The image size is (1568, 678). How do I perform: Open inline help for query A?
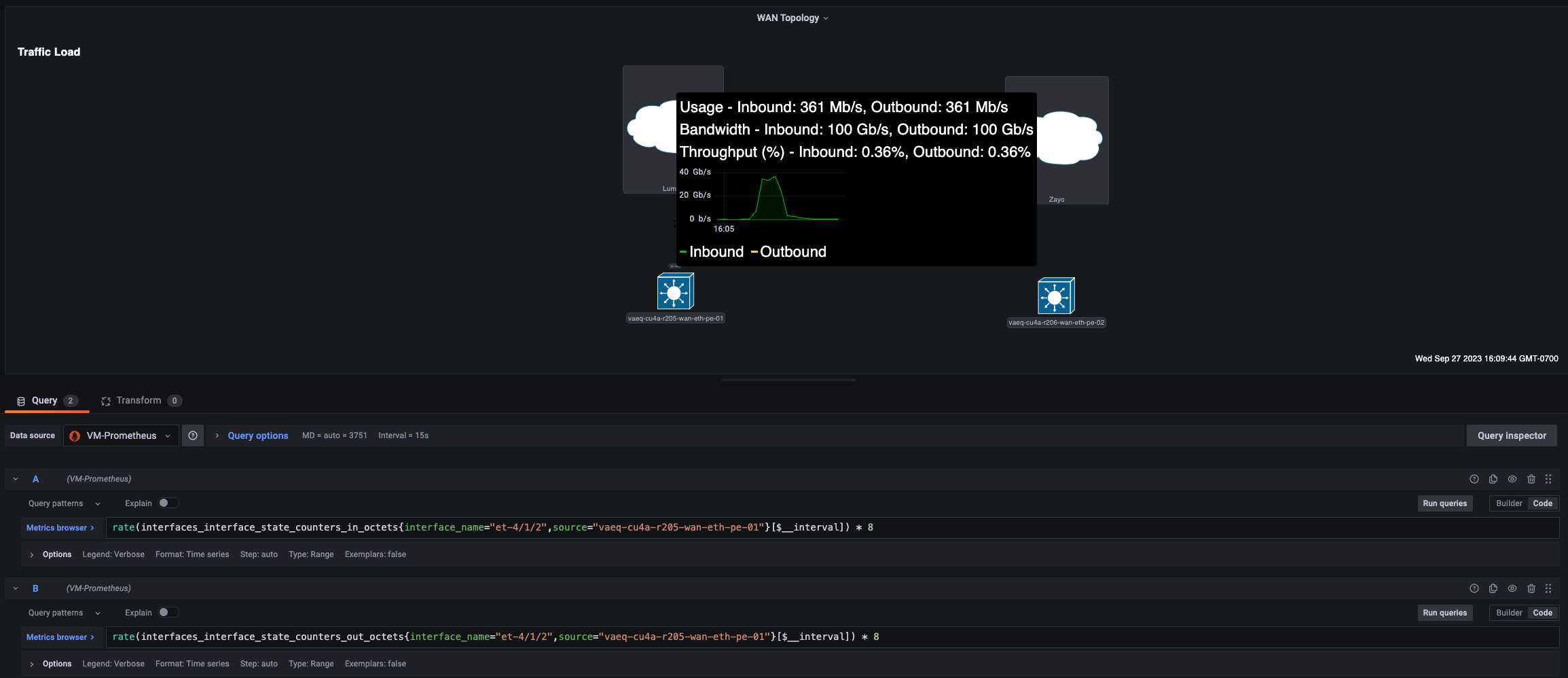(1474, 479)
